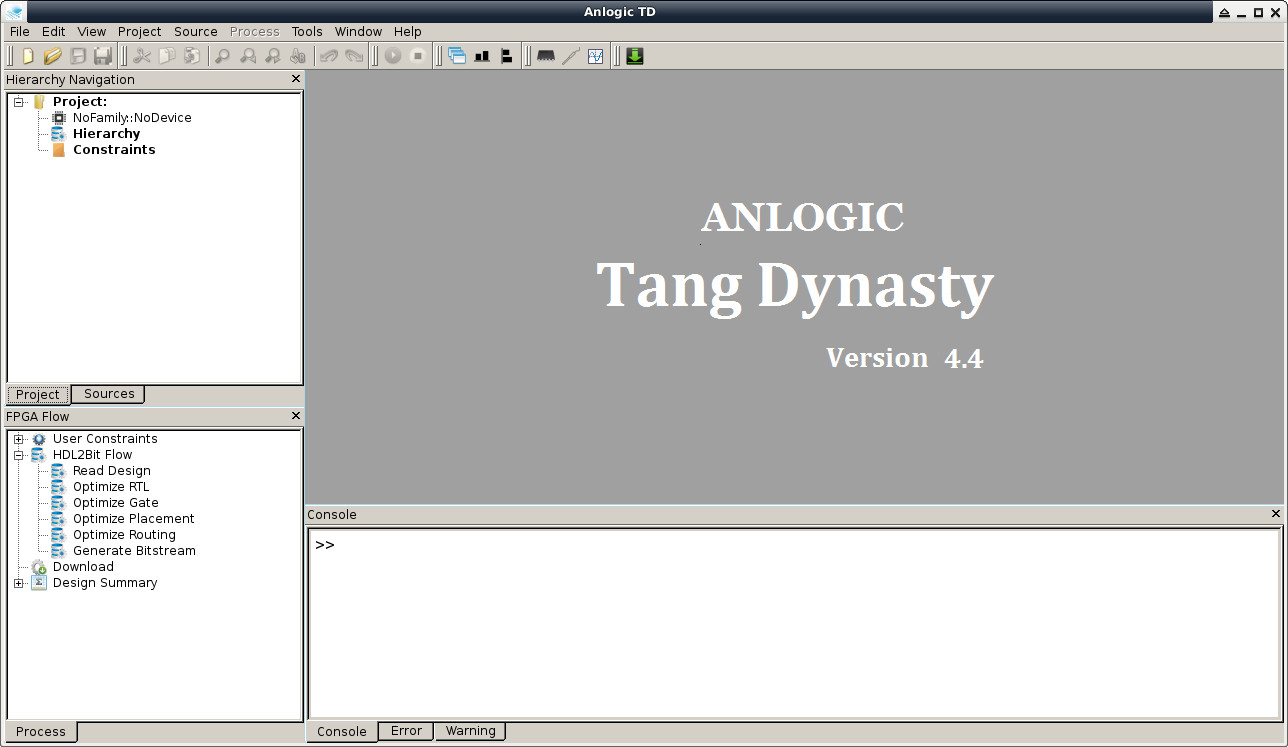Open the chip viewer toolbar icon
Image resolution: width=1288 pixels, height=747 pixels.
(546, 56)
